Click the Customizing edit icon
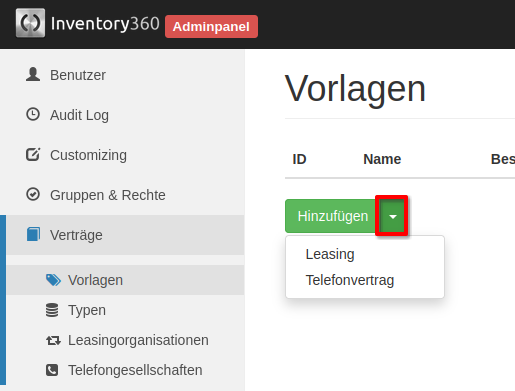The image size is (515, 391). pyautogui.click(x=33, y=154)
